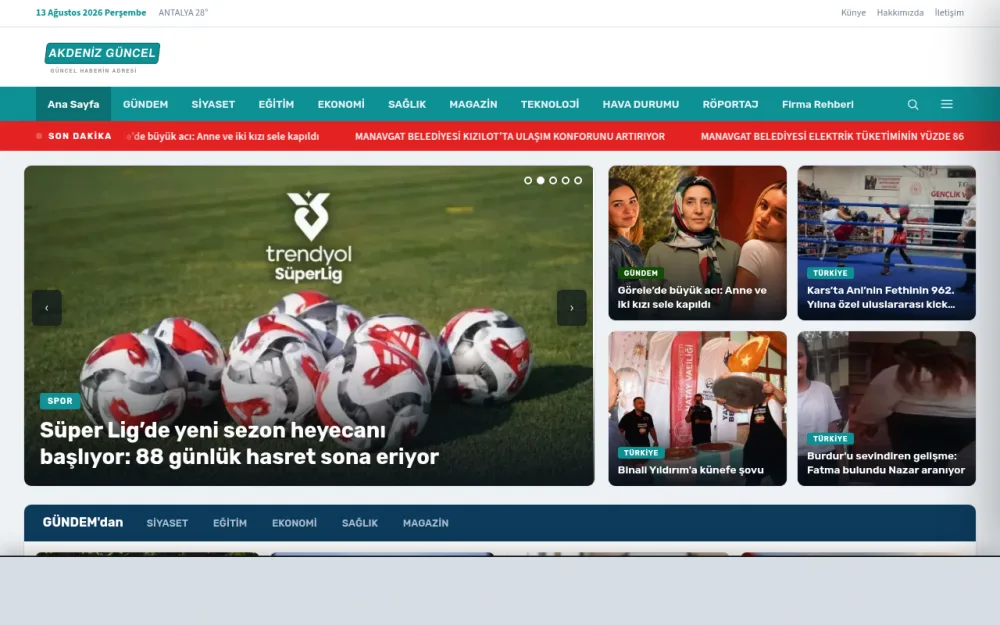Open the Firma Rehberi navigation item
This screenshot has width=1000, height=625.
click(818, 104)
